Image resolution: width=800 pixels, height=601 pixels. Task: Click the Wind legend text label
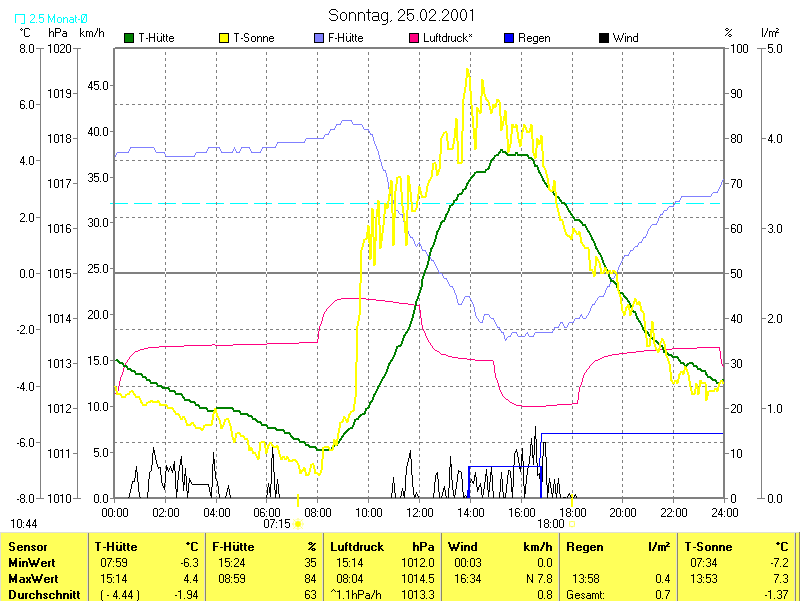tap(626, 38)
